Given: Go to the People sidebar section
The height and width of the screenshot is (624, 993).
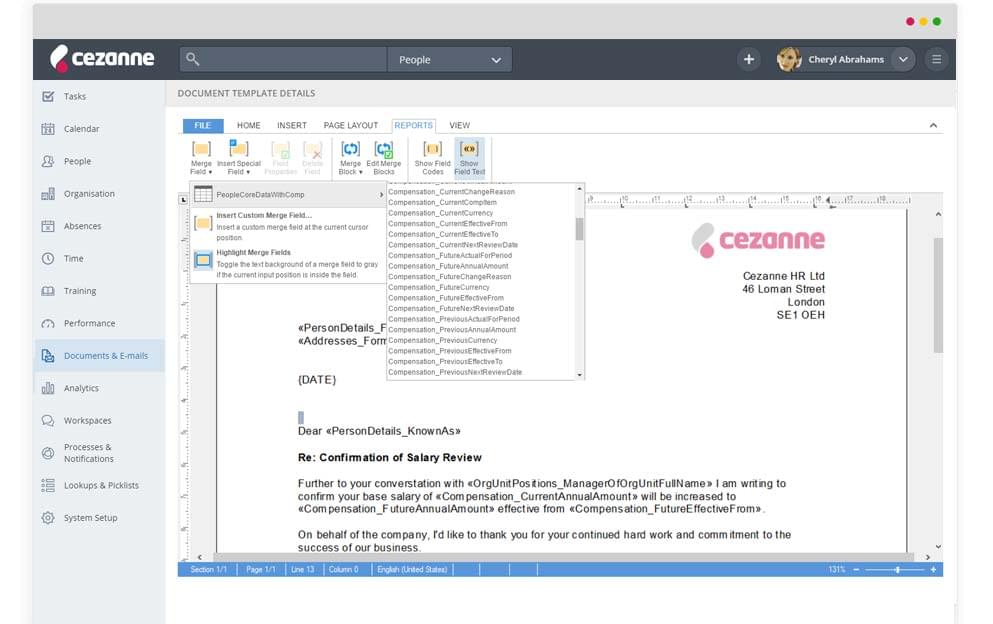Looking at the screenshot, I should 77,161.
